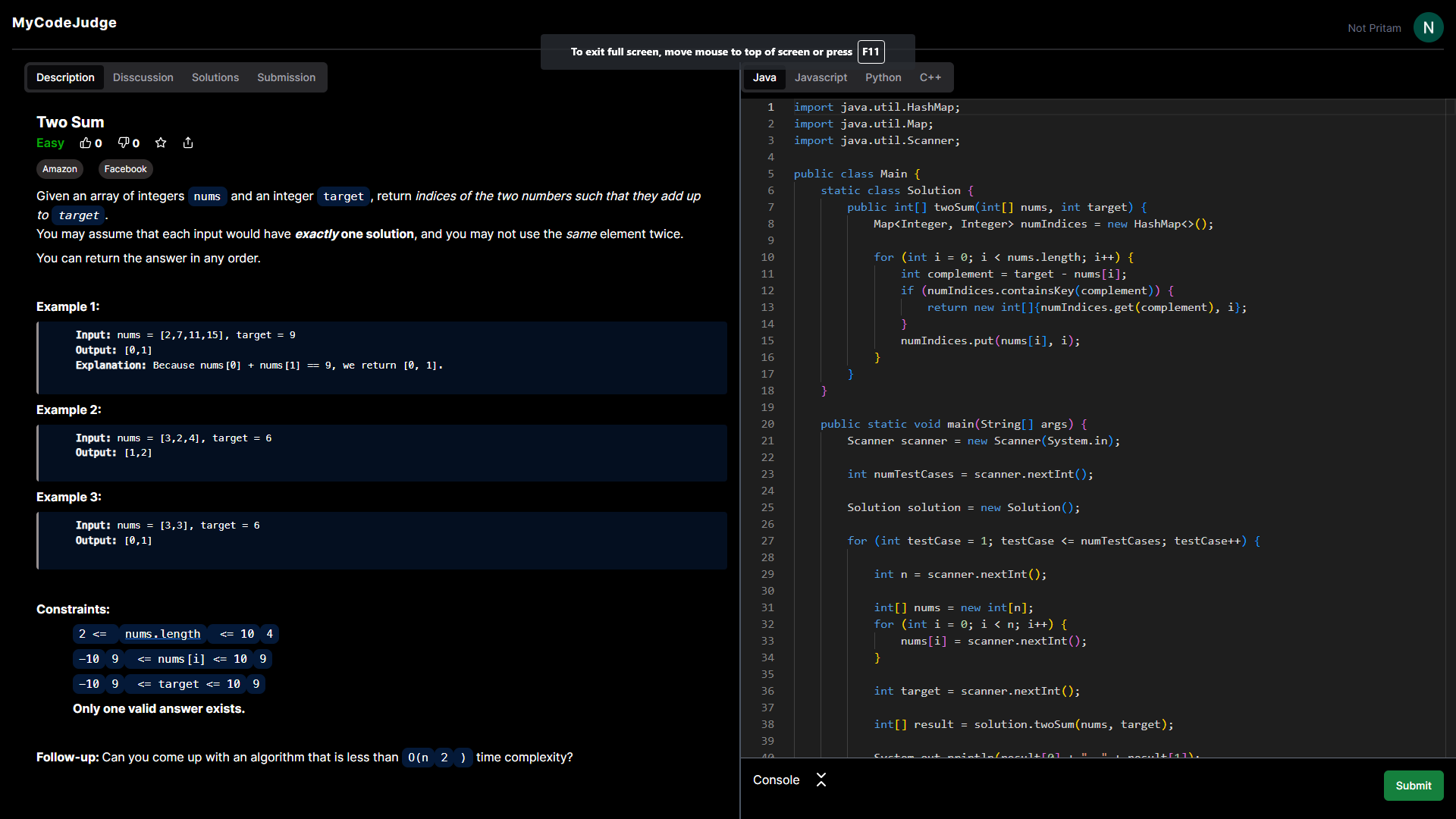Click the upvote icon on the problem
This screenshot has height=819, width=1456.
tap(87, 143)
